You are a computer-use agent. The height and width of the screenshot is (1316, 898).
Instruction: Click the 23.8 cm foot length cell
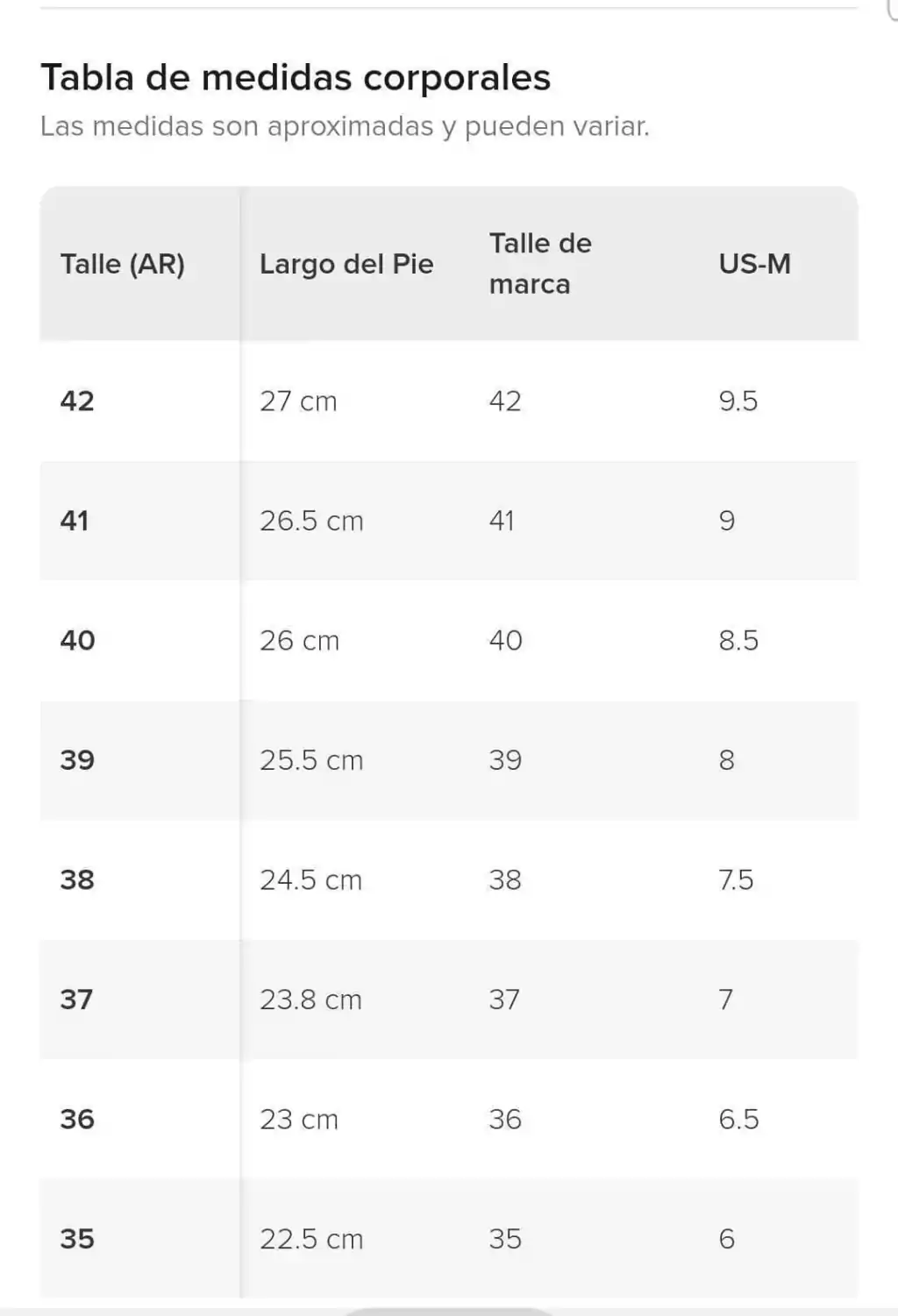[x=310, y=999]
